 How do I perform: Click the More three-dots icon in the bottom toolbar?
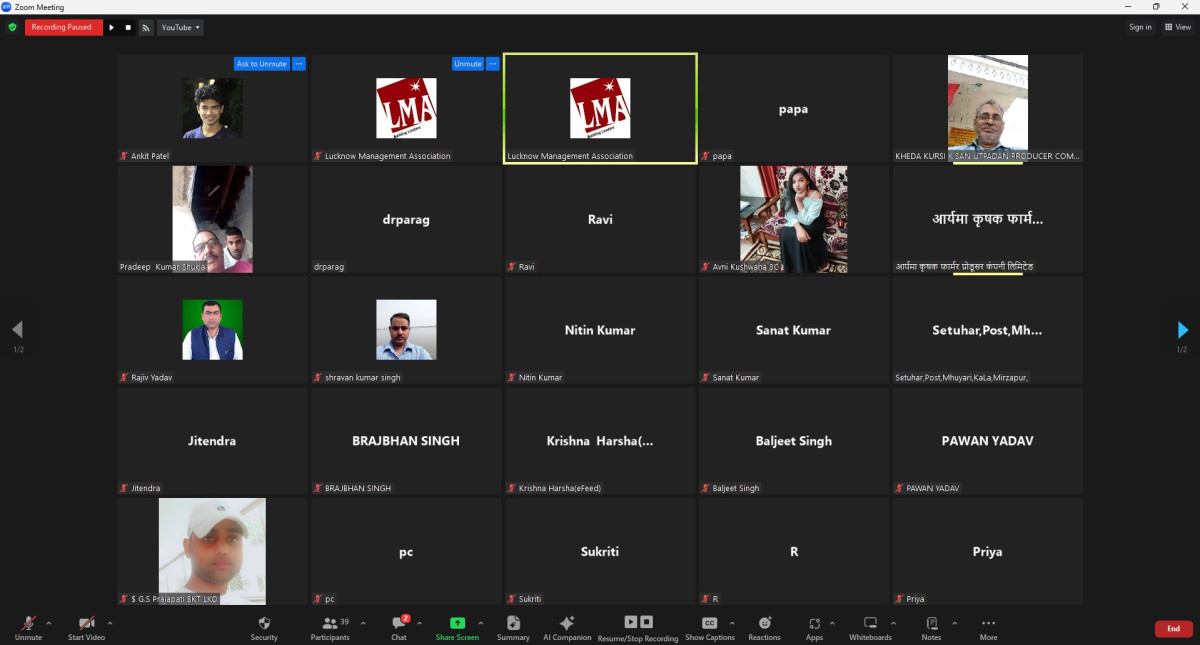(988, 623)
